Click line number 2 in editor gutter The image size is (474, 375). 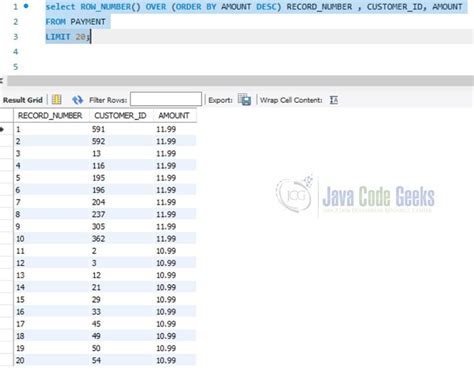15,22
